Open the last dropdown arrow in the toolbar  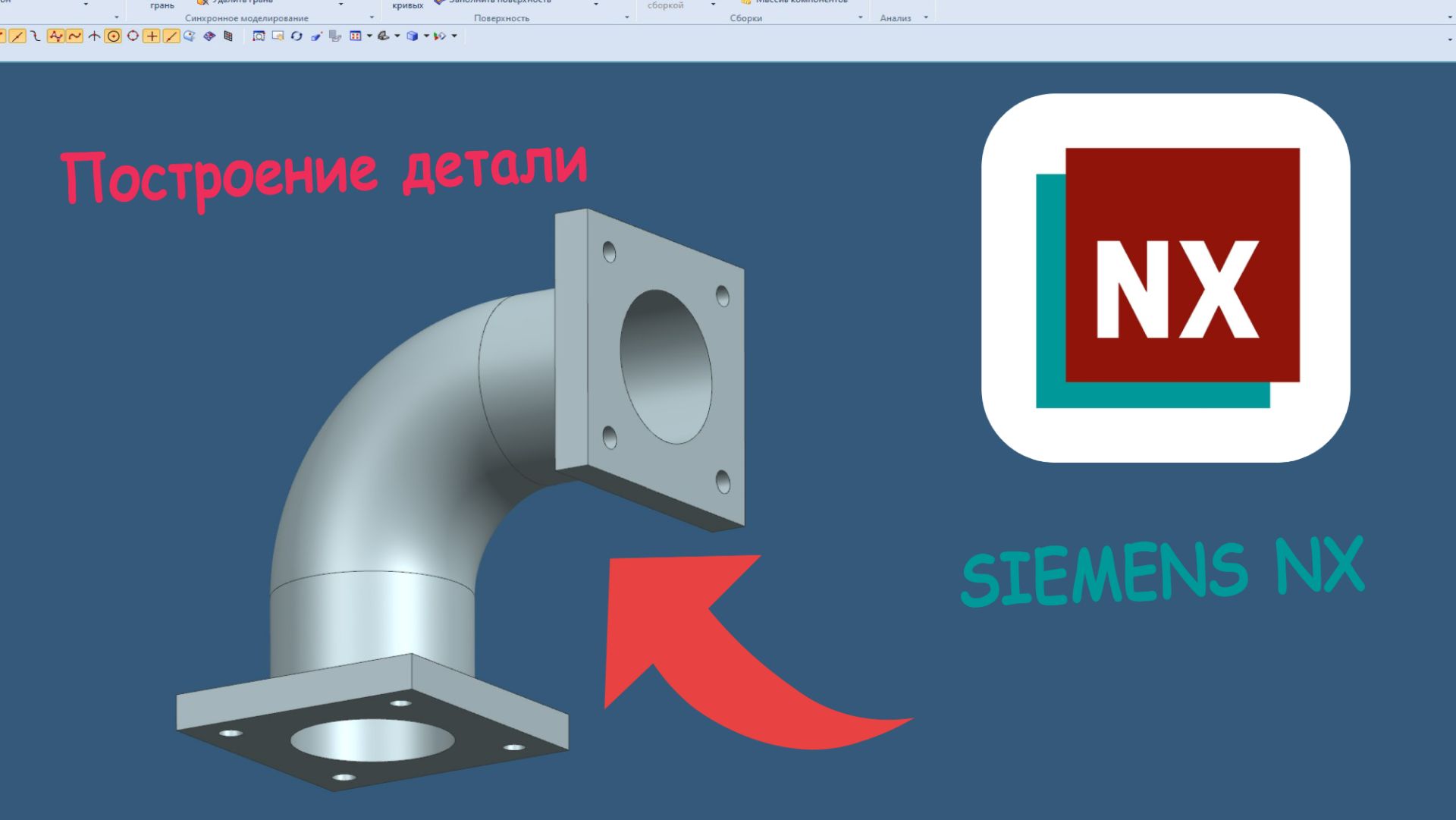coord(454,36)
